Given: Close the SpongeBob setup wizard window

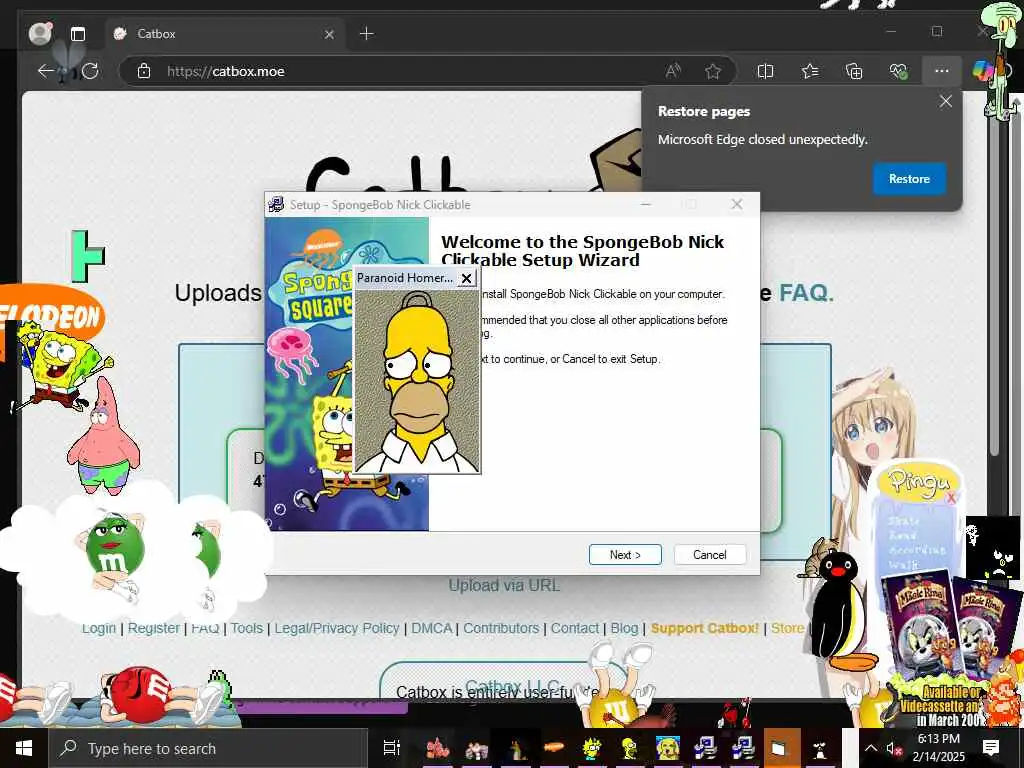Looking at the screenshot, I should click(x=737, y=204).
